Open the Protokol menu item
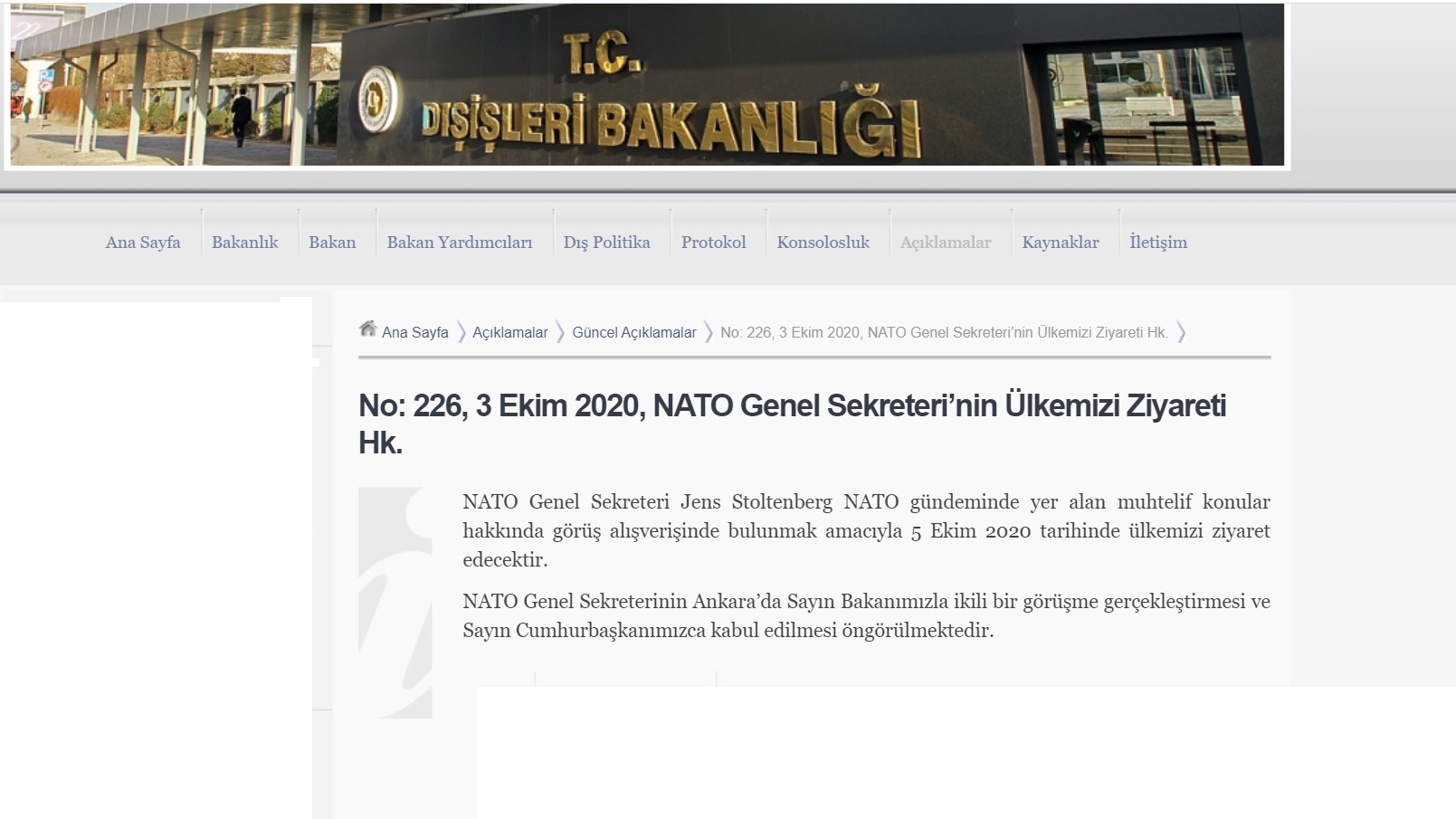The image size is (1456, 819). (x=714, y=243)
